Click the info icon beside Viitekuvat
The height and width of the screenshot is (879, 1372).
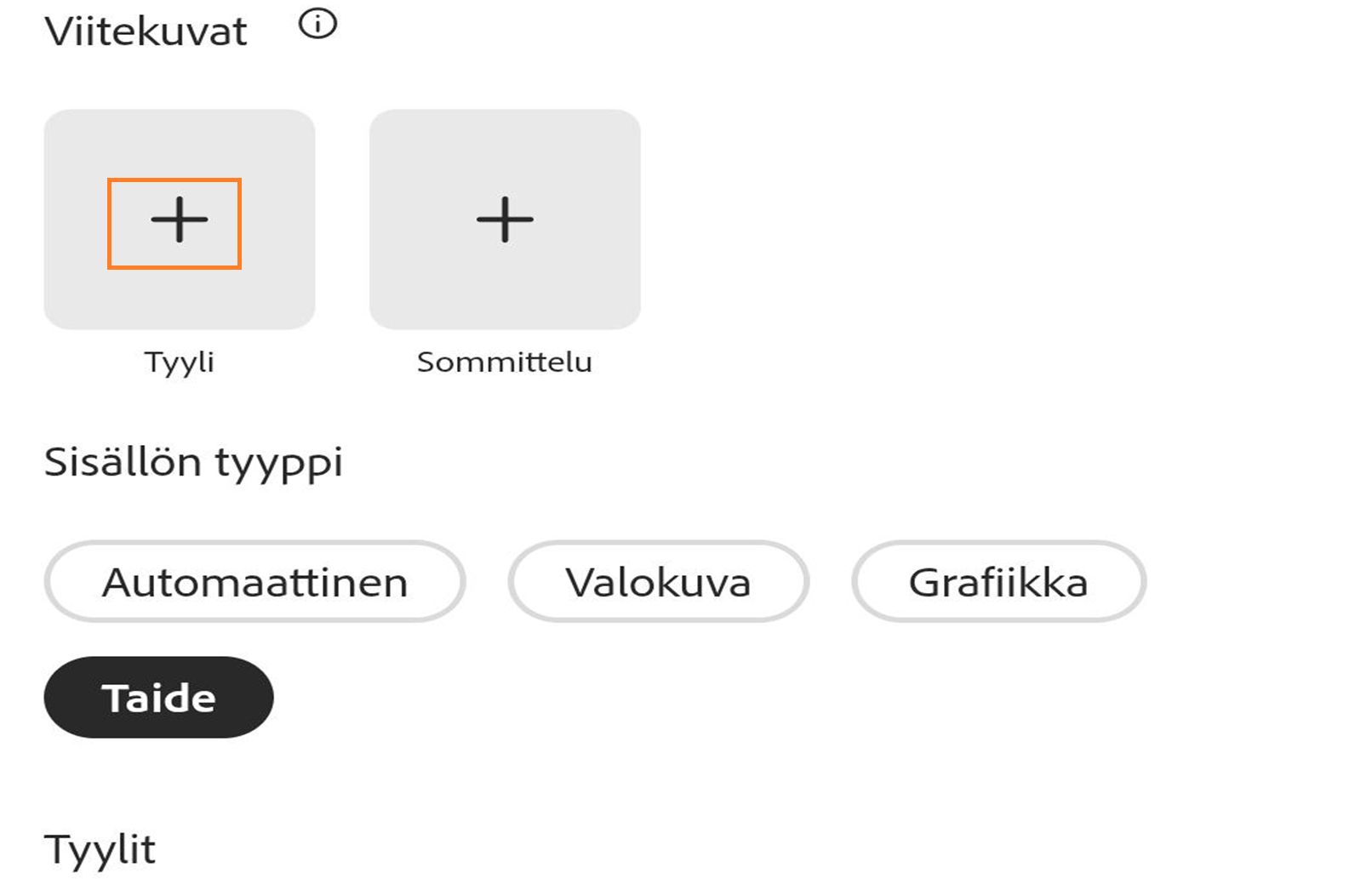click(317, 24)
